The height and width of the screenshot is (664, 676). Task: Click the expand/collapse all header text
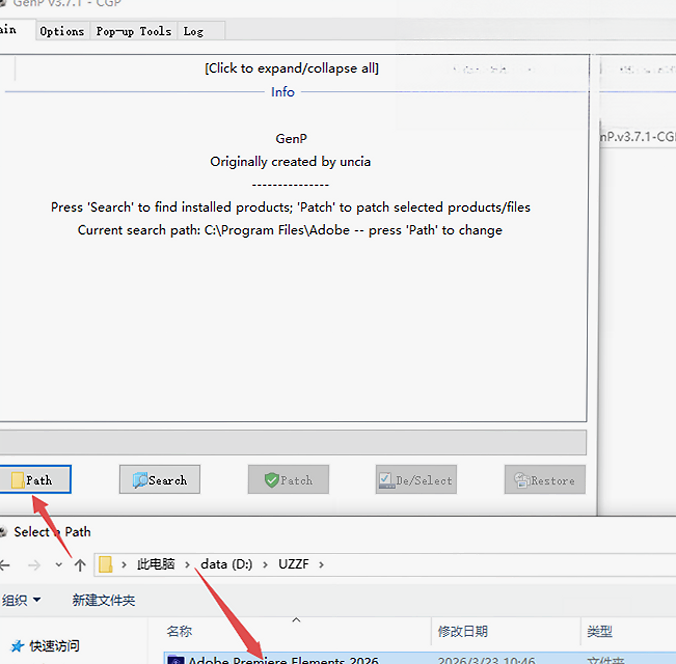tap(291, 68)
